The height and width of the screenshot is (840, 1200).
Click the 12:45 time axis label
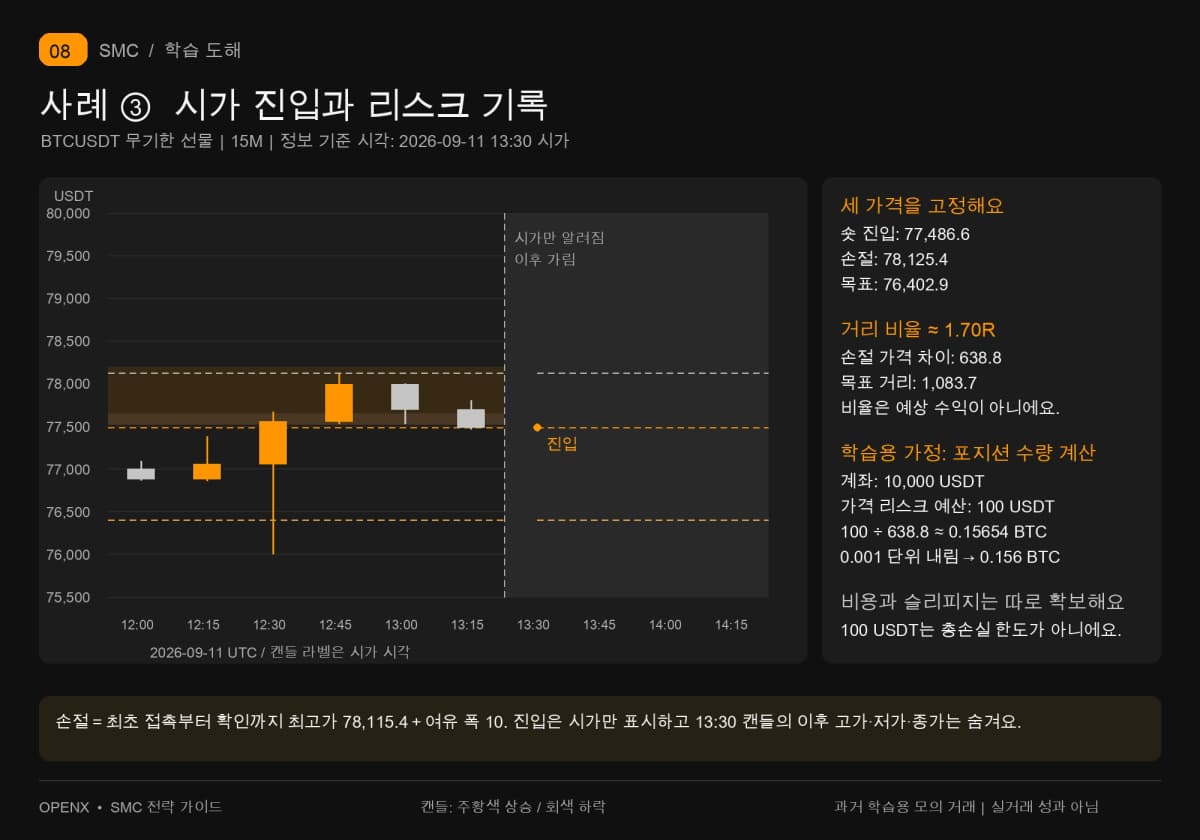pos(335,625)
